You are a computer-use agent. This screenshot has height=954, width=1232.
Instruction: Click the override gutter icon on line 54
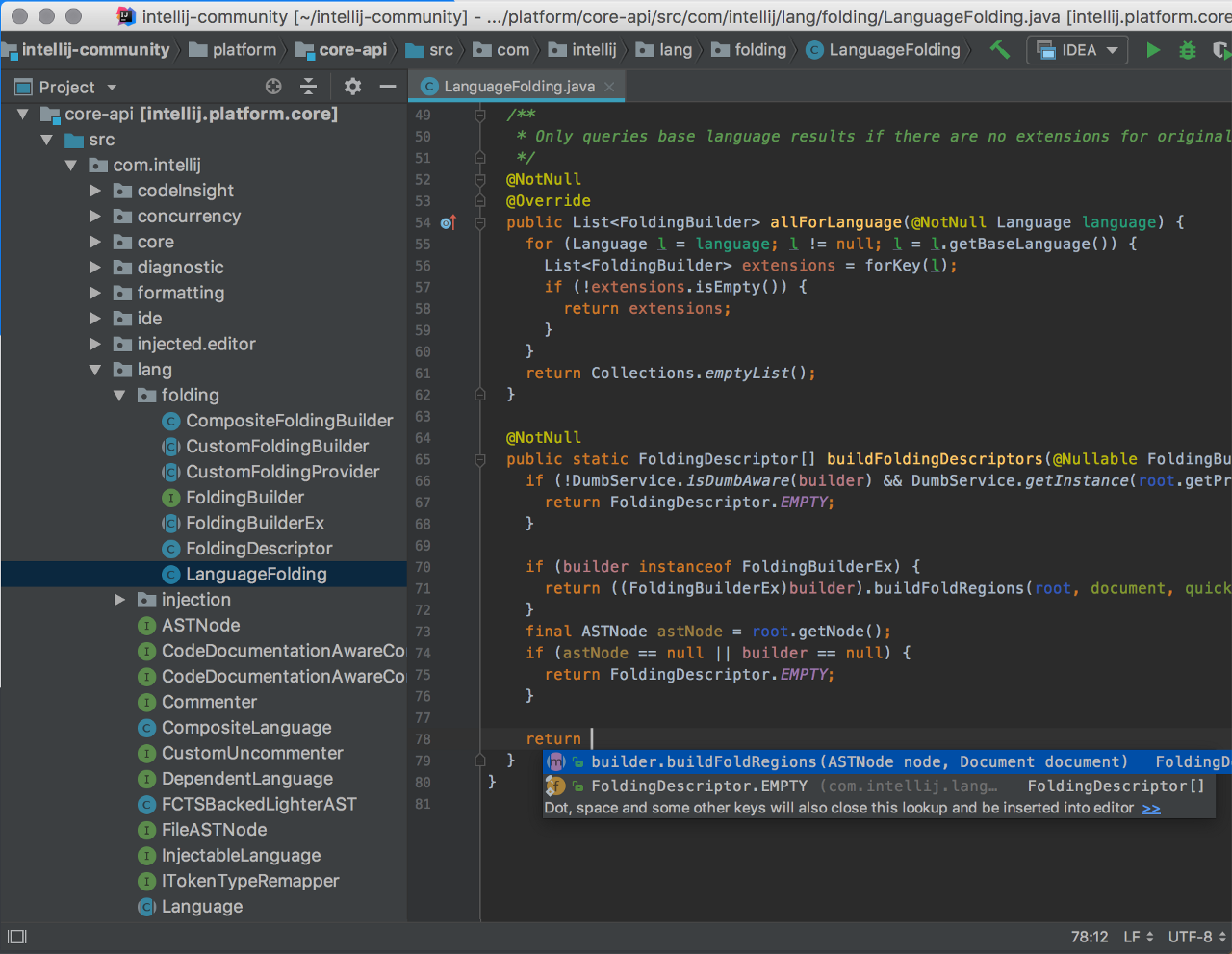pyautogui.click(x=448, y=222)
